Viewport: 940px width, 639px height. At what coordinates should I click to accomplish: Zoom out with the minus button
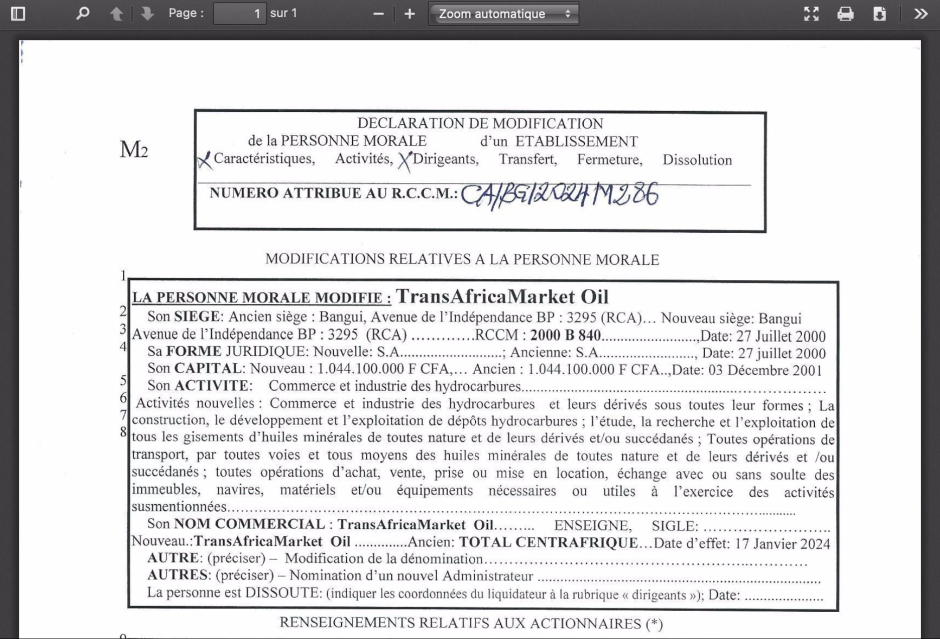(x=379, y=14)
